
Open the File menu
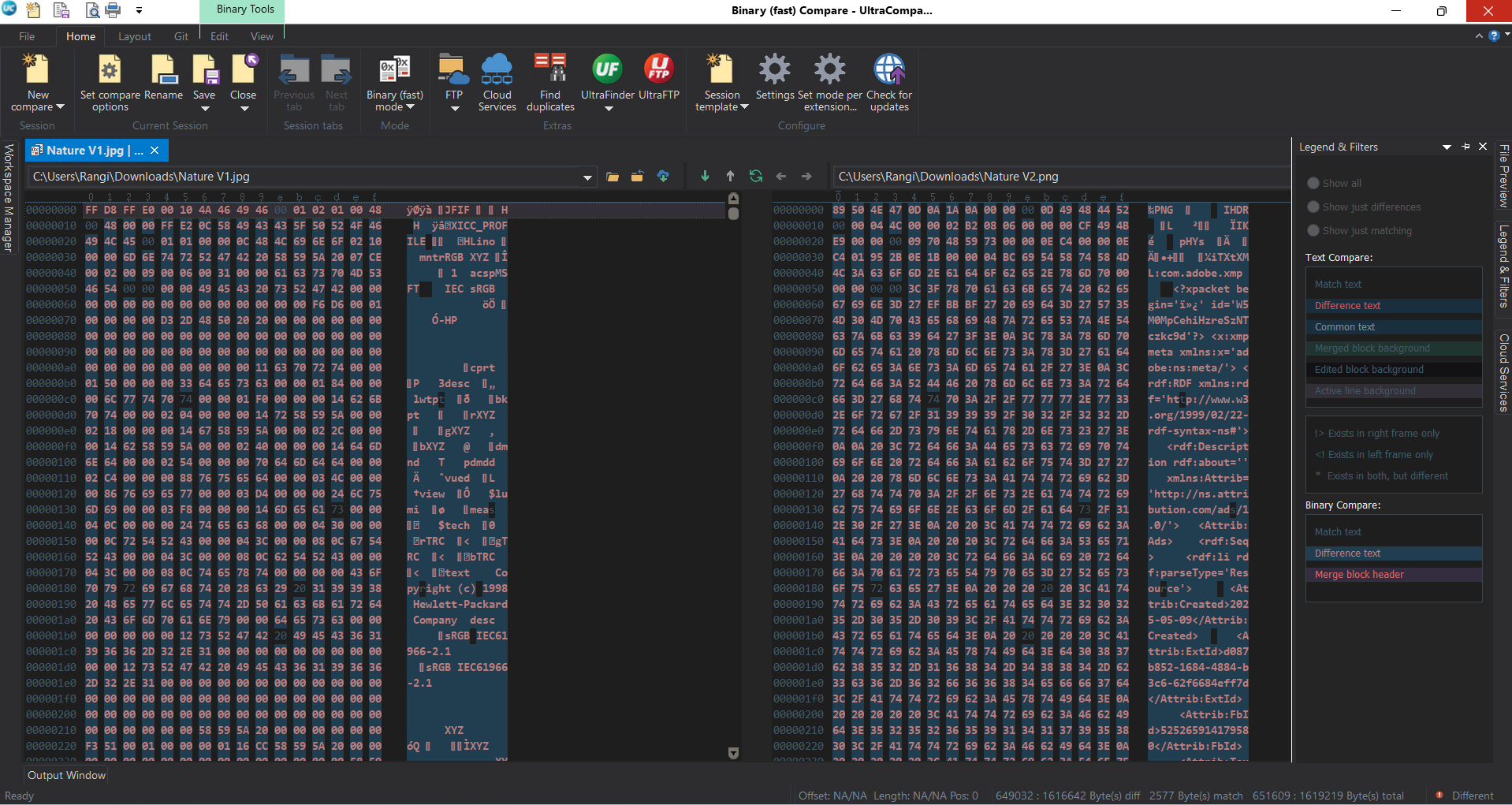pyautogui.click(x=27, y=36)
